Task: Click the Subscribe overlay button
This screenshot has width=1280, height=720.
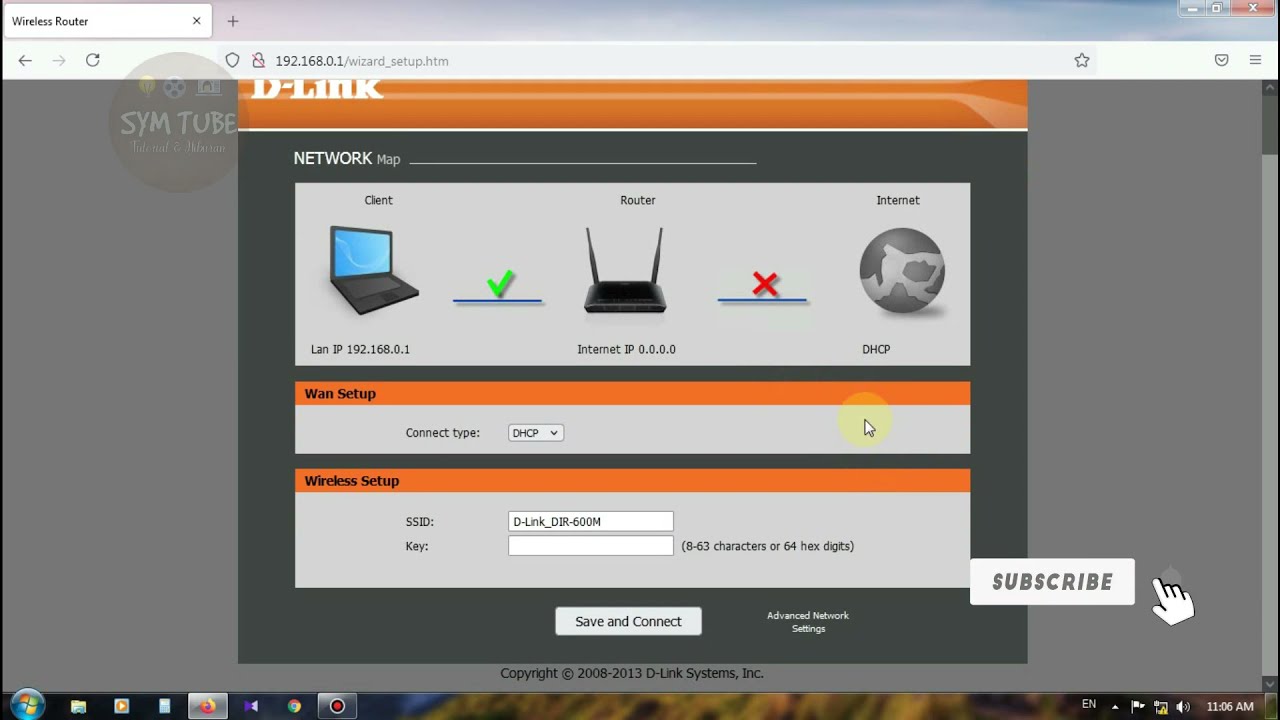Action: pos(1052,582)
